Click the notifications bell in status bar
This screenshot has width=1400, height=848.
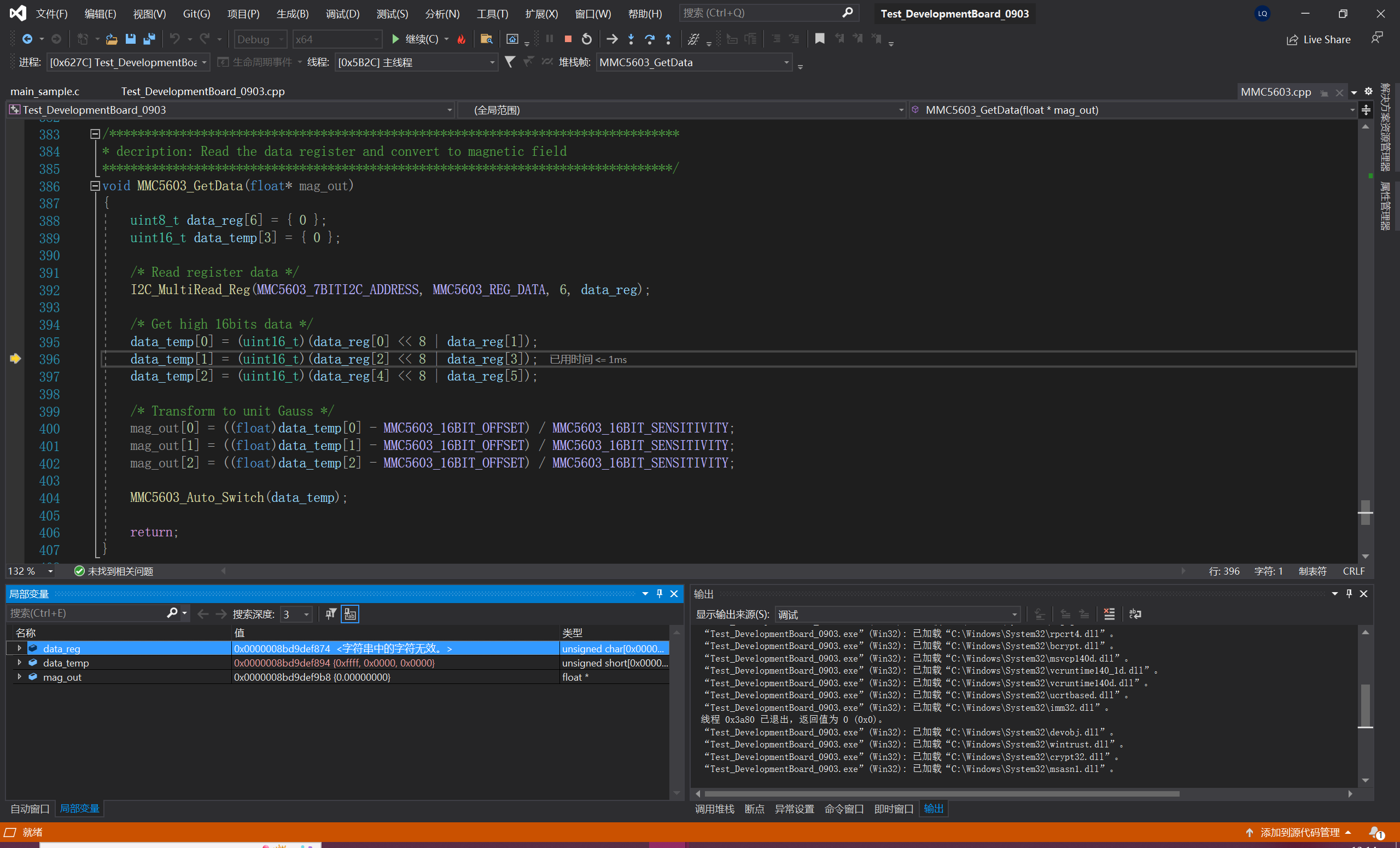(1375, 832)
